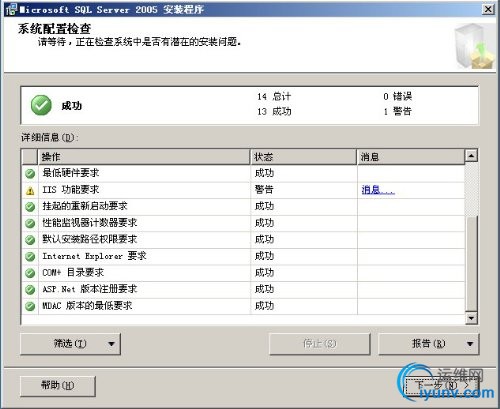This screenshot has width=500, height=409.
Task: Select the 挂起的重新启动要求 row text
Action: tap(85, 206)
